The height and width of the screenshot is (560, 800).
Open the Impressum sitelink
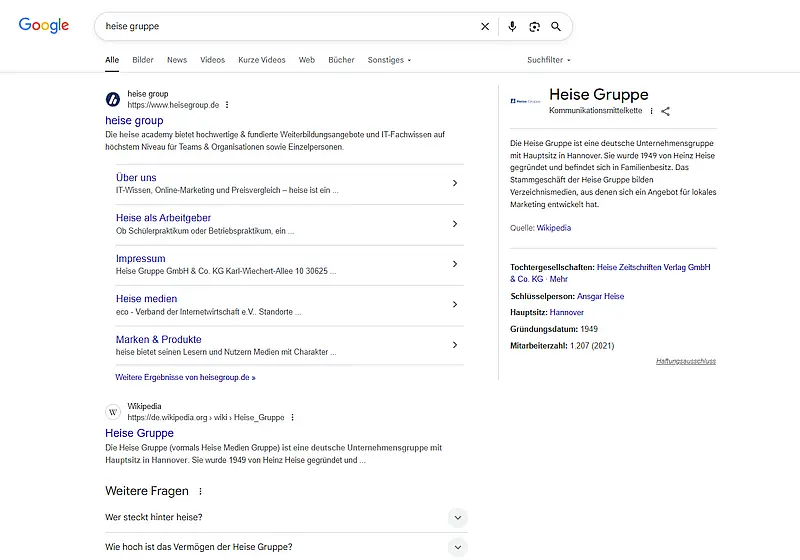[x=141, y=259]
